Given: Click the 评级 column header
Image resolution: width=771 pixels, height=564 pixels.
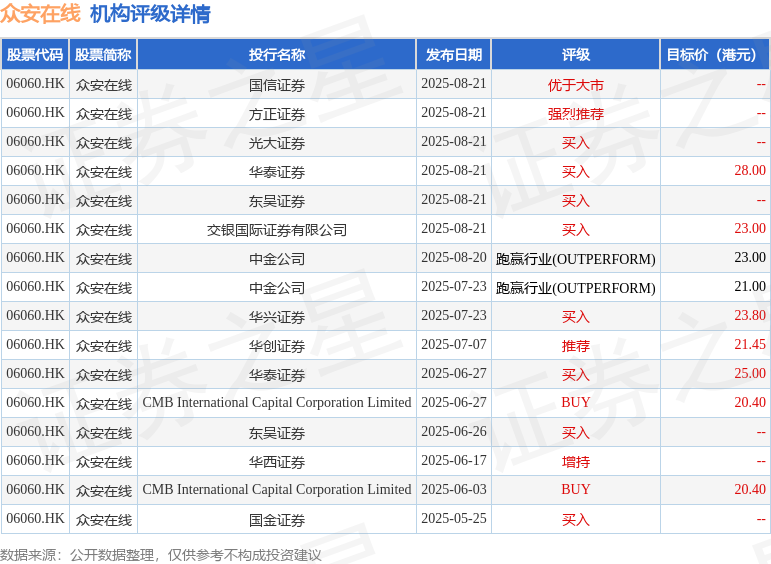Looking at the screenshot, I should (x=576, y=55).
